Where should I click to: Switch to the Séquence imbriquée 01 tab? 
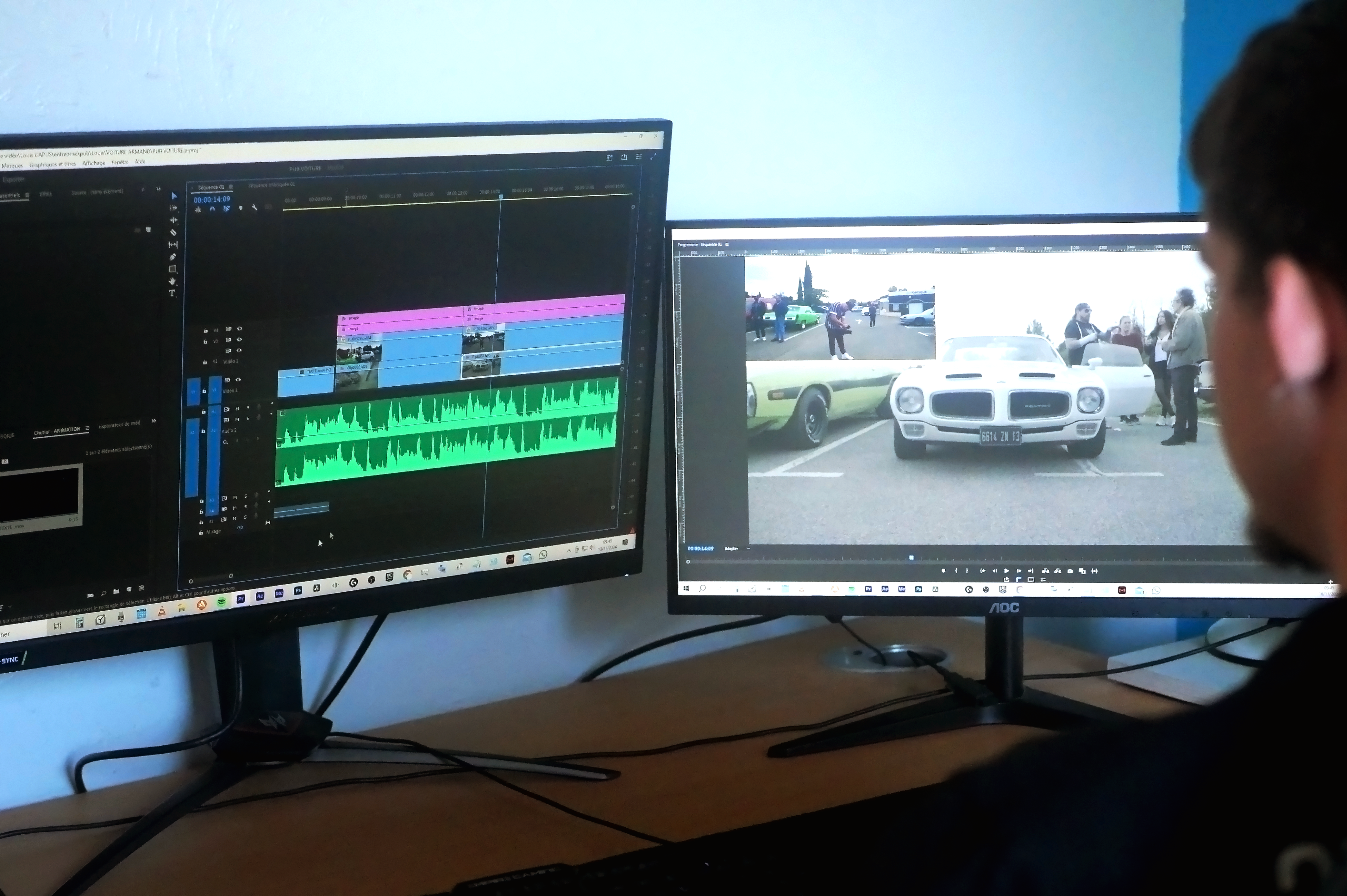pyautogui.click(x=272, y=185)
